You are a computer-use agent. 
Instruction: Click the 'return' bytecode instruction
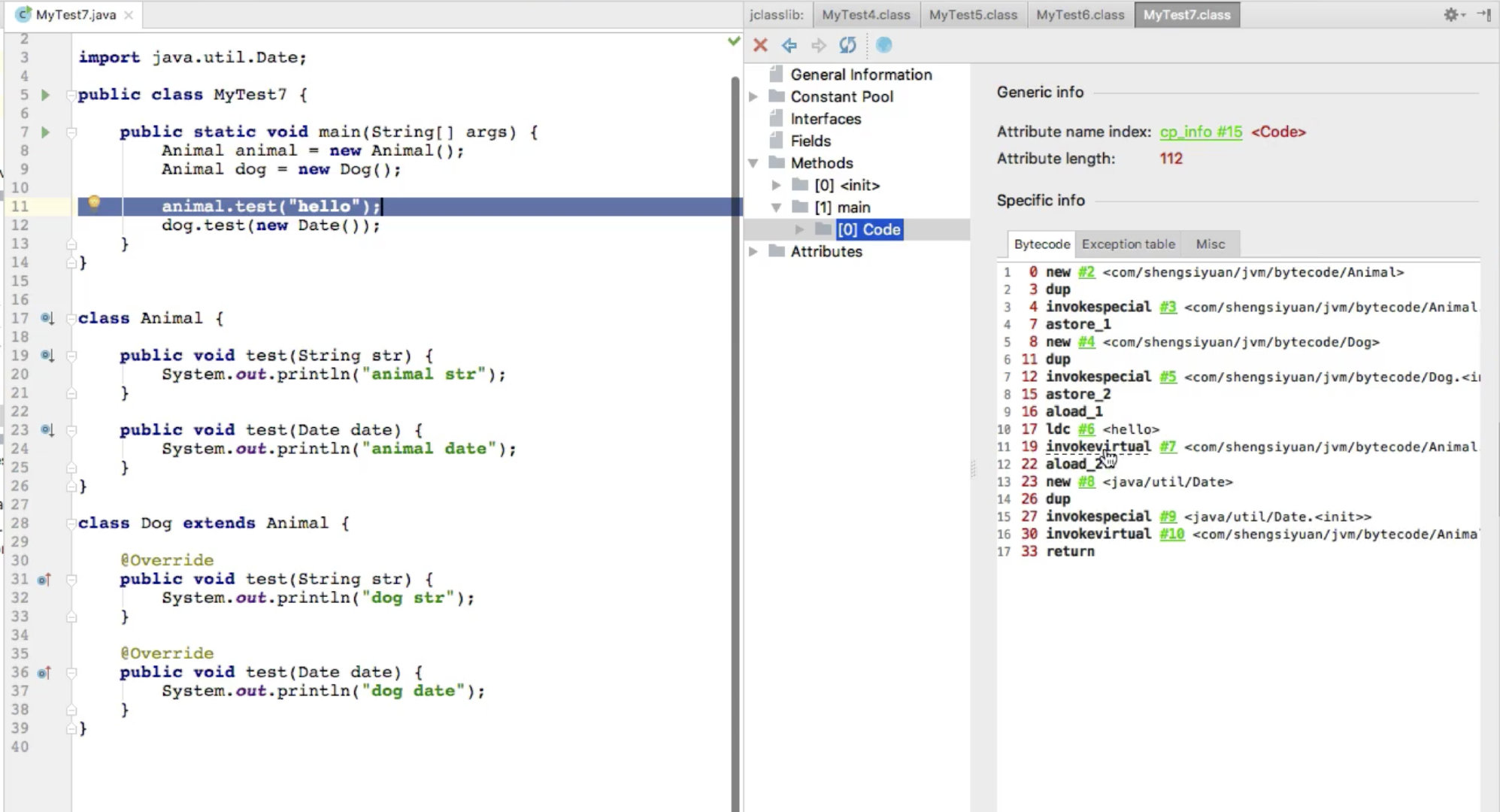click(1070, 552)
